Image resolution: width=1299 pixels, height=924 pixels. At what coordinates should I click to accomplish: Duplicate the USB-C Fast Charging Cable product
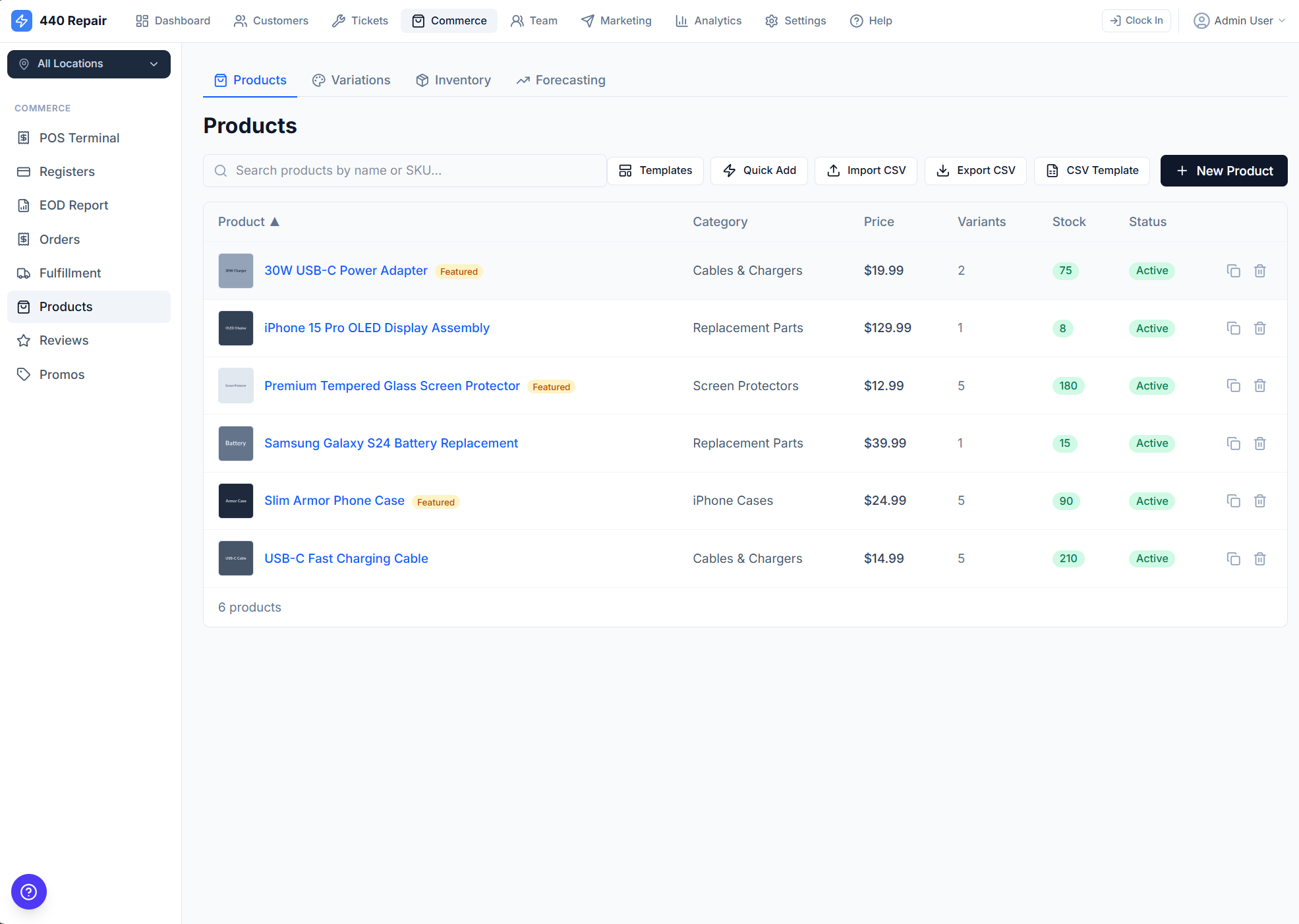pos(1234,558)
